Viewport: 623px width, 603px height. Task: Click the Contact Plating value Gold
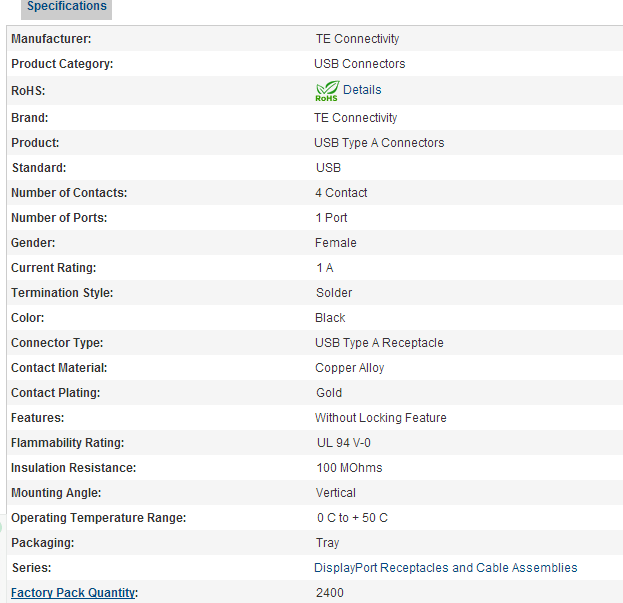coord(329,393)
